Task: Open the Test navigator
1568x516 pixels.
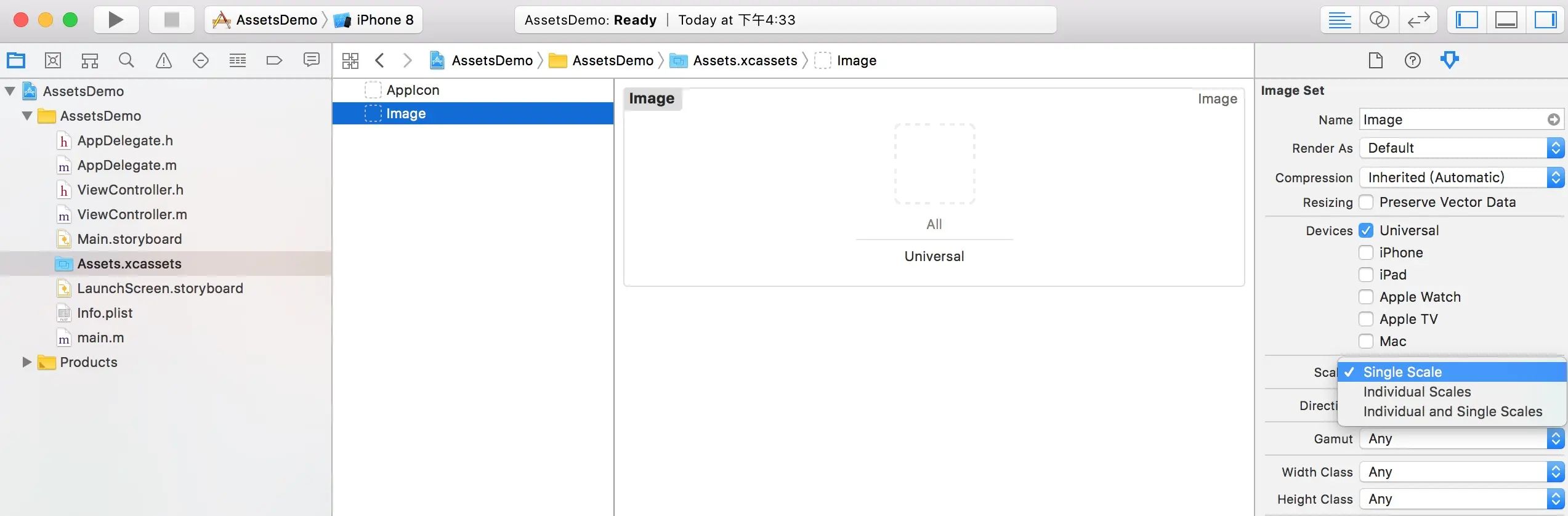Action: 201,60
